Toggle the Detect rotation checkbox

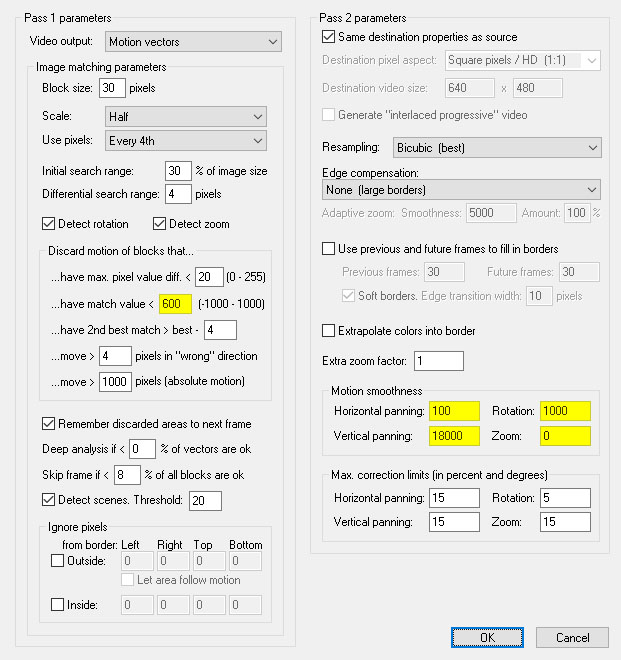(x=49, y=223)
